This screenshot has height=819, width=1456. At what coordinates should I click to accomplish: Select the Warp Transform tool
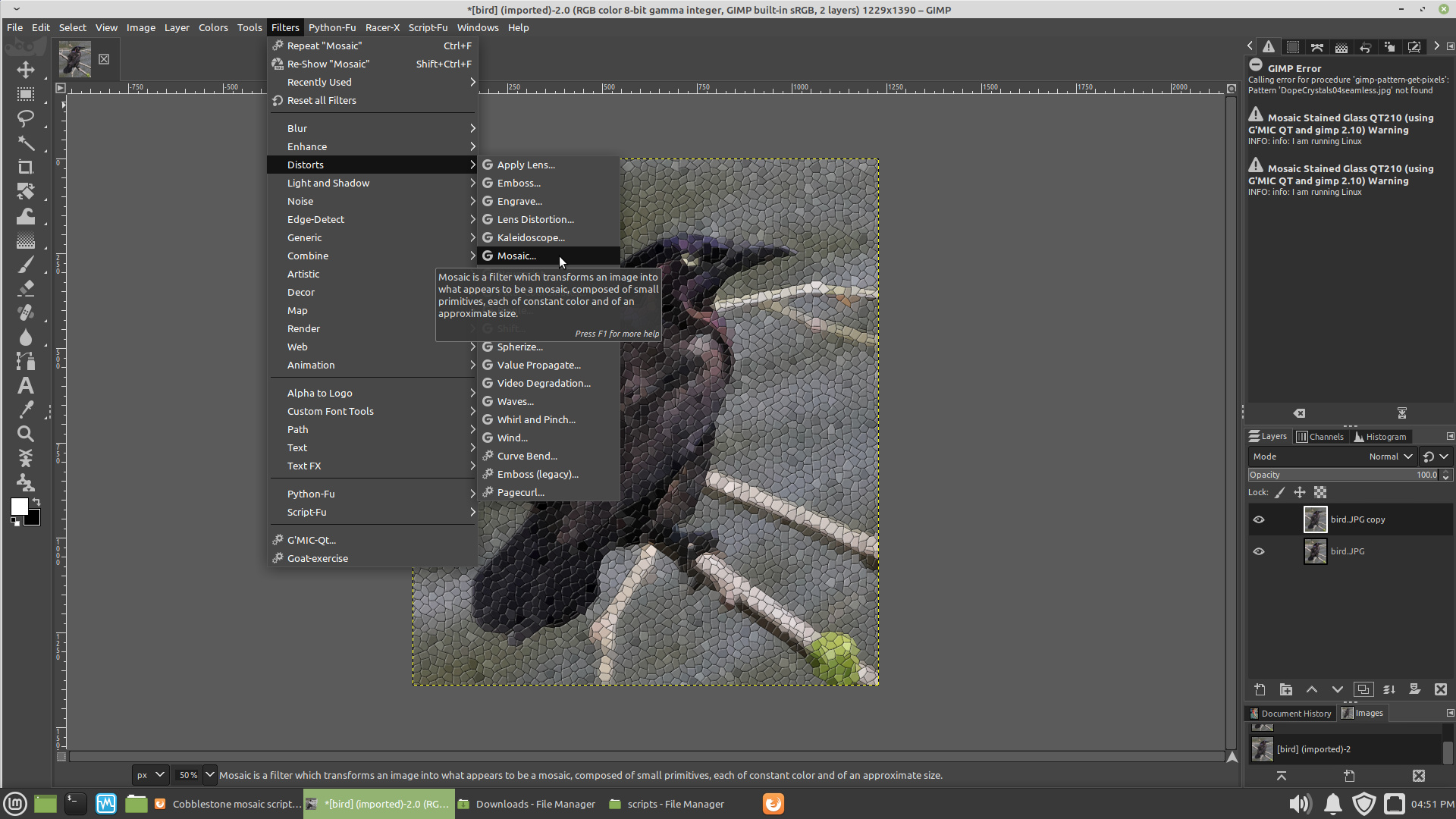[x=26, y=216]
